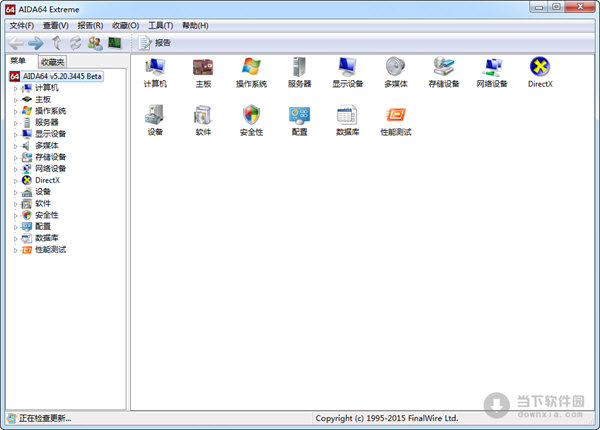This screenshot has width=600, height=430.
Task: Click the update check icon in status bar
Action: coord(12,419)
